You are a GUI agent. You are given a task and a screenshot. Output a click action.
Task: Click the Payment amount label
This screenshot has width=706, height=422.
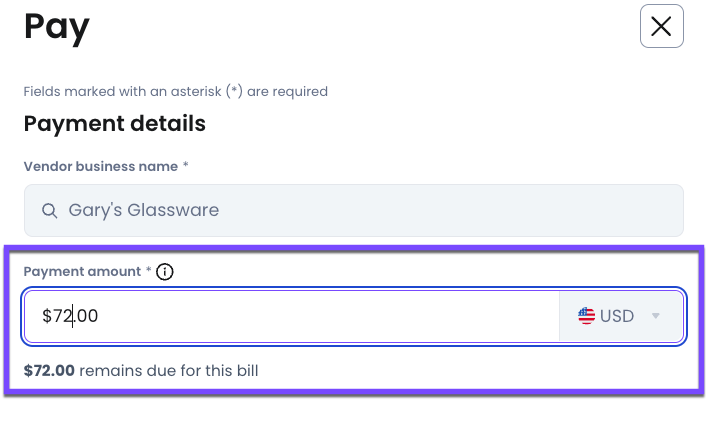click(83, 271)
